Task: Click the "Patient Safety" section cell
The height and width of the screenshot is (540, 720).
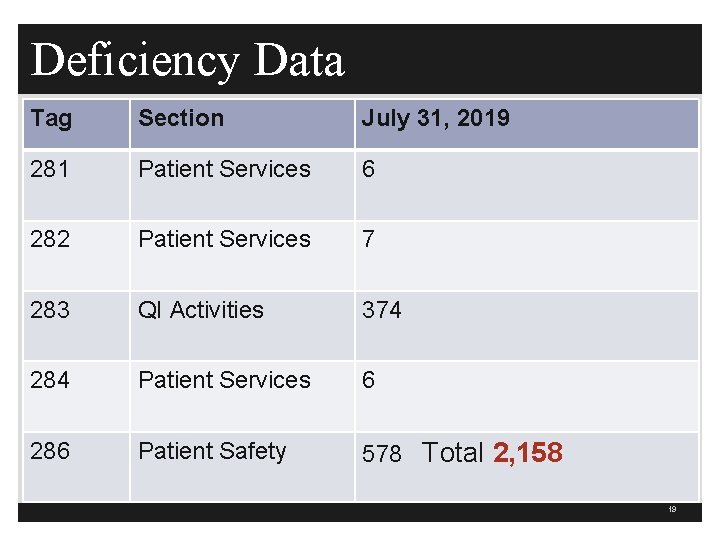Action: (x=212, y=451)
